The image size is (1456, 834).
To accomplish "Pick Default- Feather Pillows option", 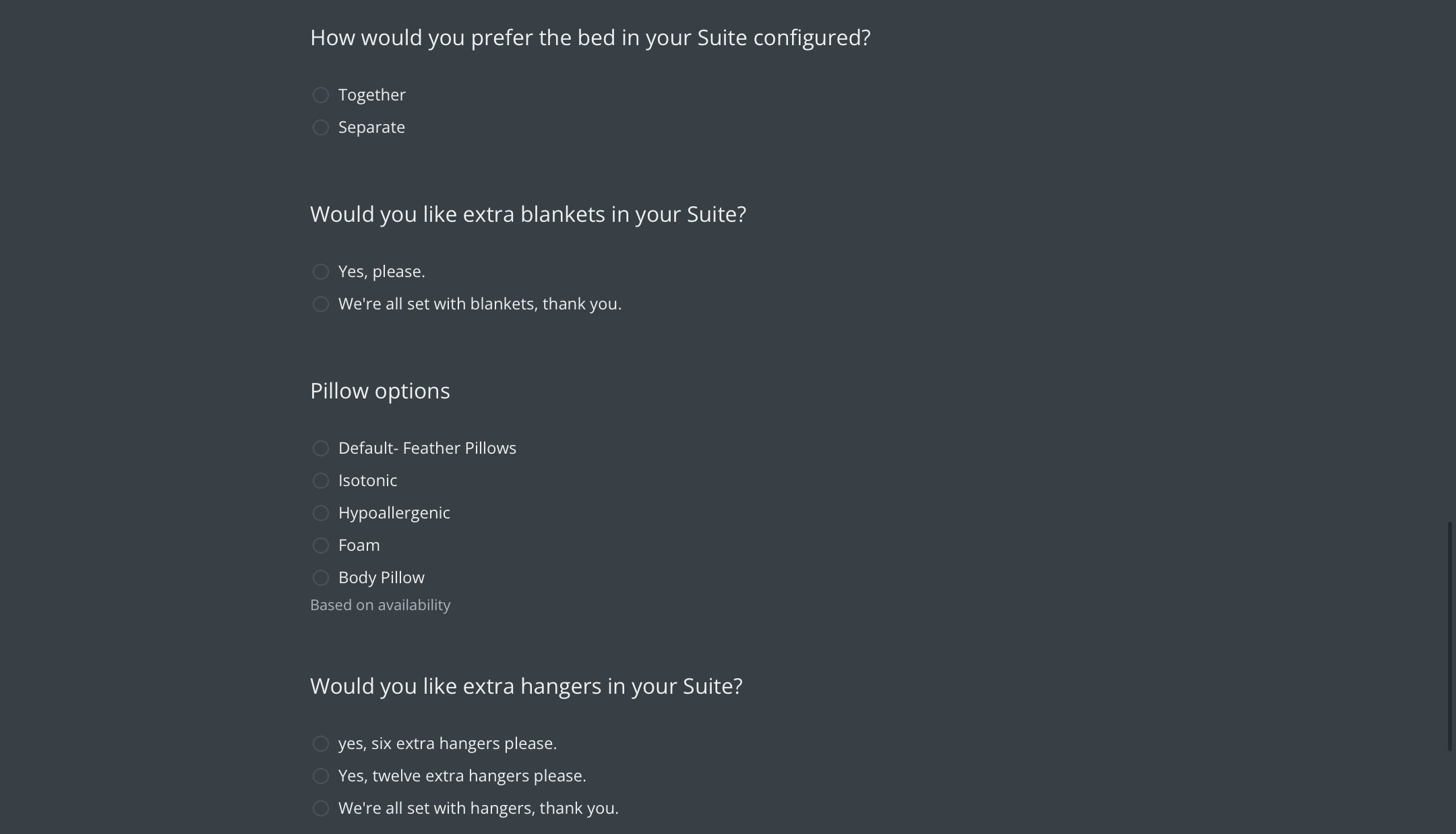I will [321, 448].
